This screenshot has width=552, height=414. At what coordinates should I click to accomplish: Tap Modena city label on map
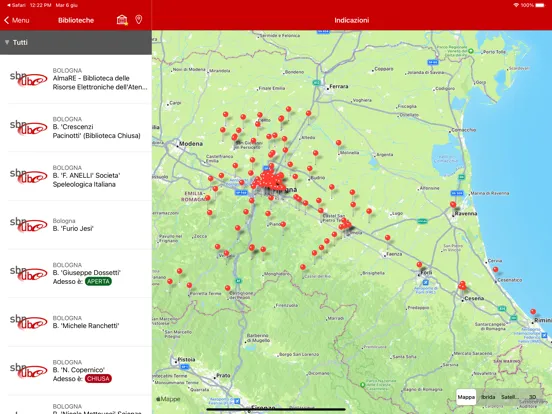click(190, 144)
